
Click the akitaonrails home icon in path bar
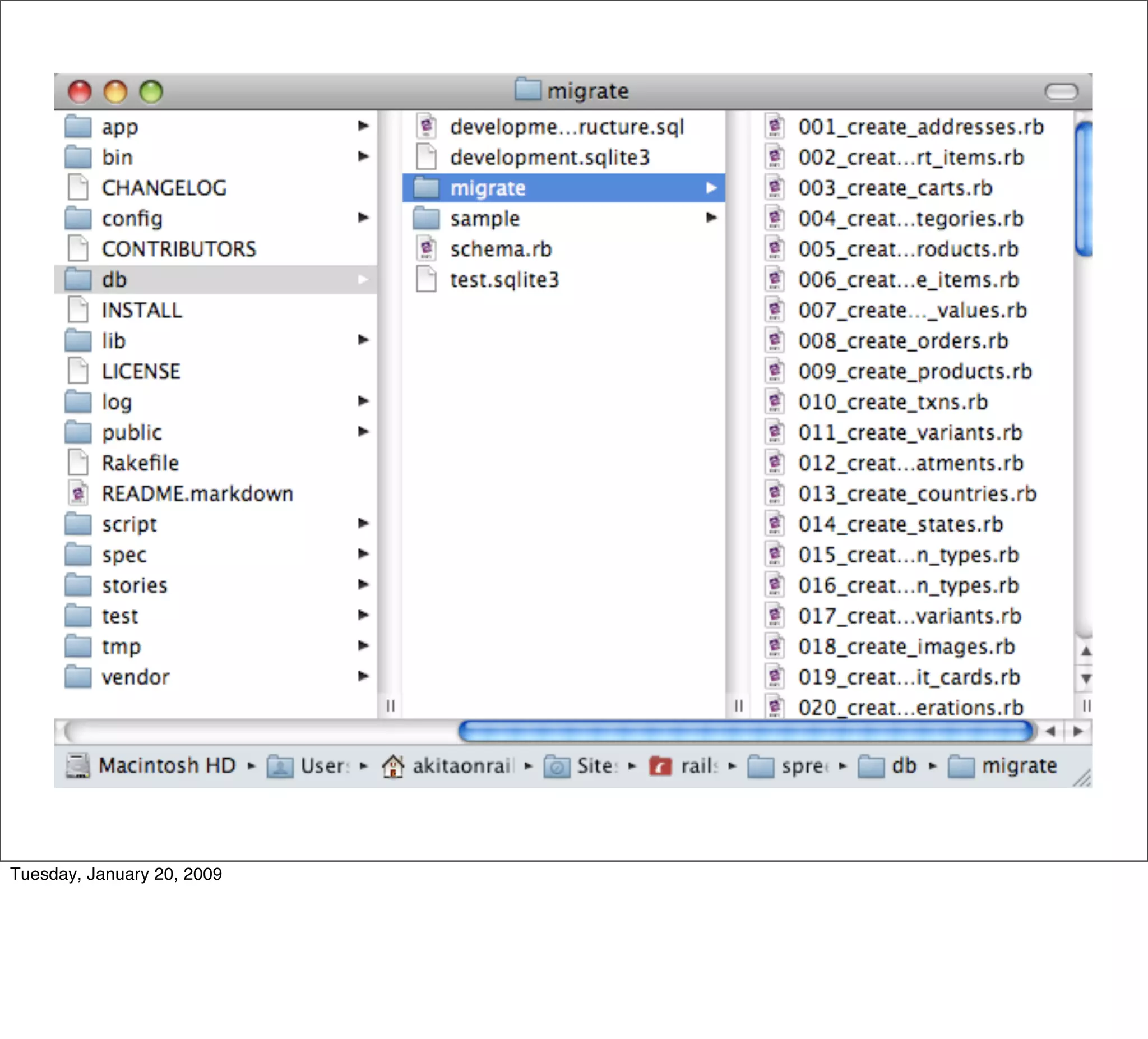coord(393,765)
